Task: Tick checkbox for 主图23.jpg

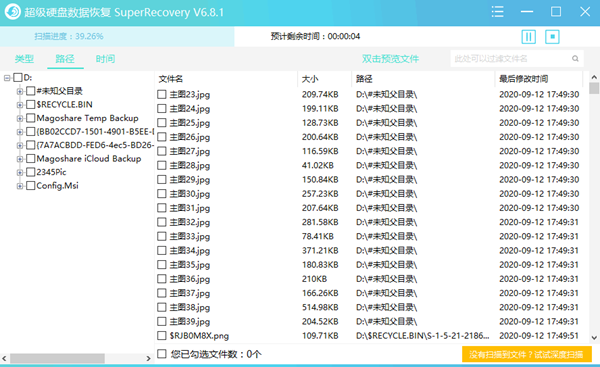Action: pos(162,95)
